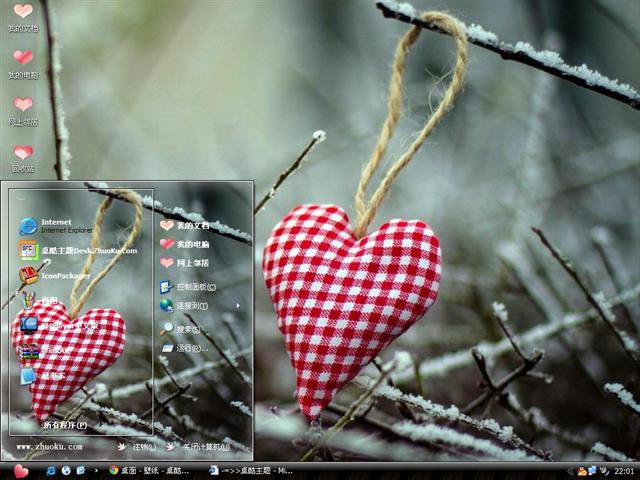Expand 连接到(T) submenu
The width and height of the screenshot is (640, 480).
pyautogui.click(x=200, y=306)
